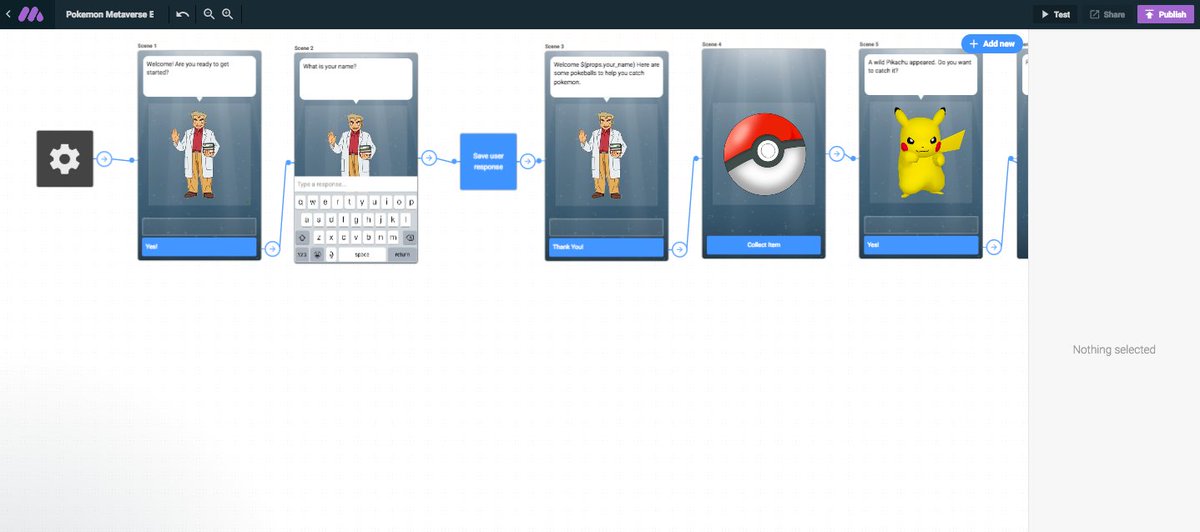Click the Scene 2 label
1200x532 pixels.
pos(304,49)
